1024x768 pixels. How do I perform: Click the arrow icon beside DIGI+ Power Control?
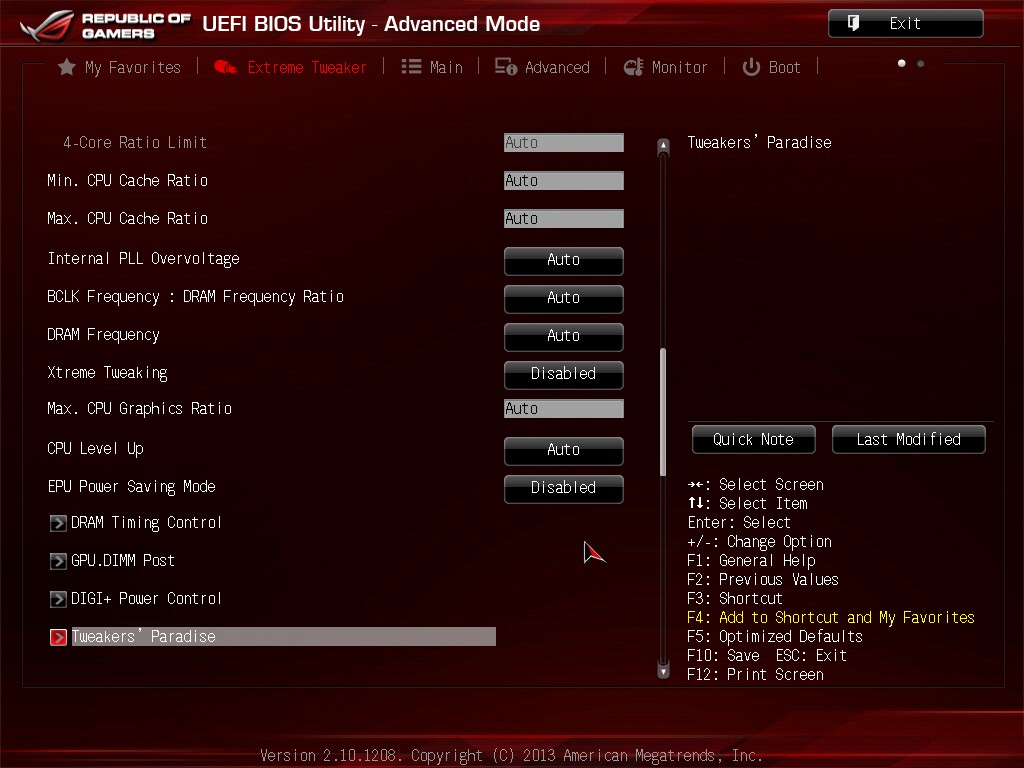(x=58, y=599)
